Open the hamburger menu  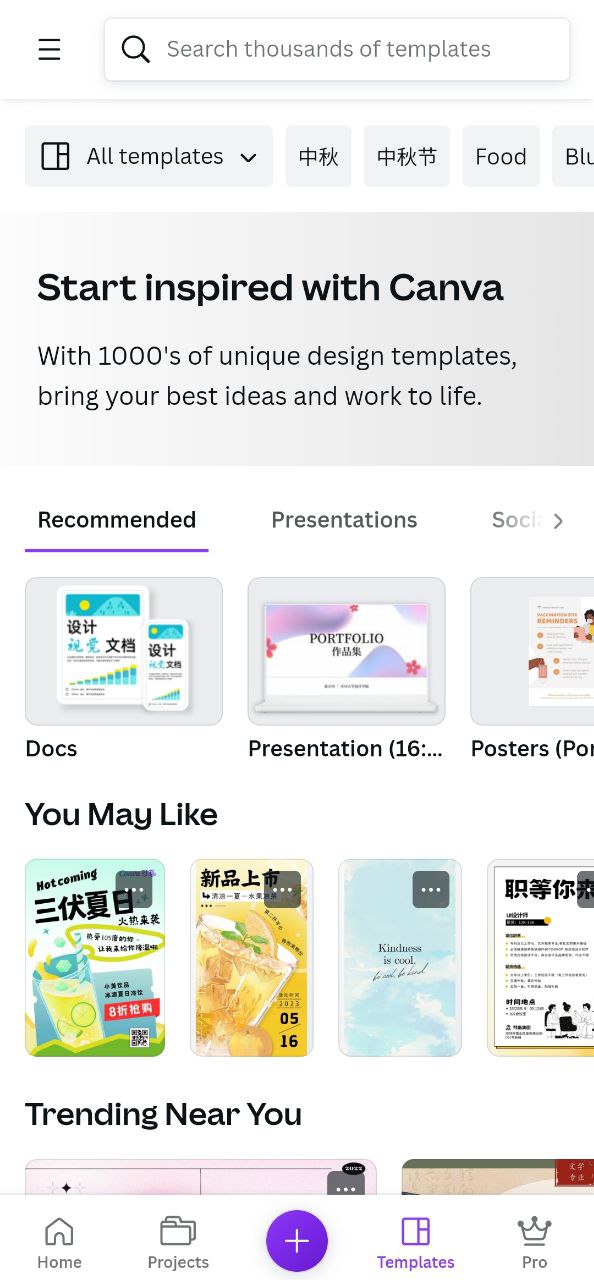(x=49, y=49)
